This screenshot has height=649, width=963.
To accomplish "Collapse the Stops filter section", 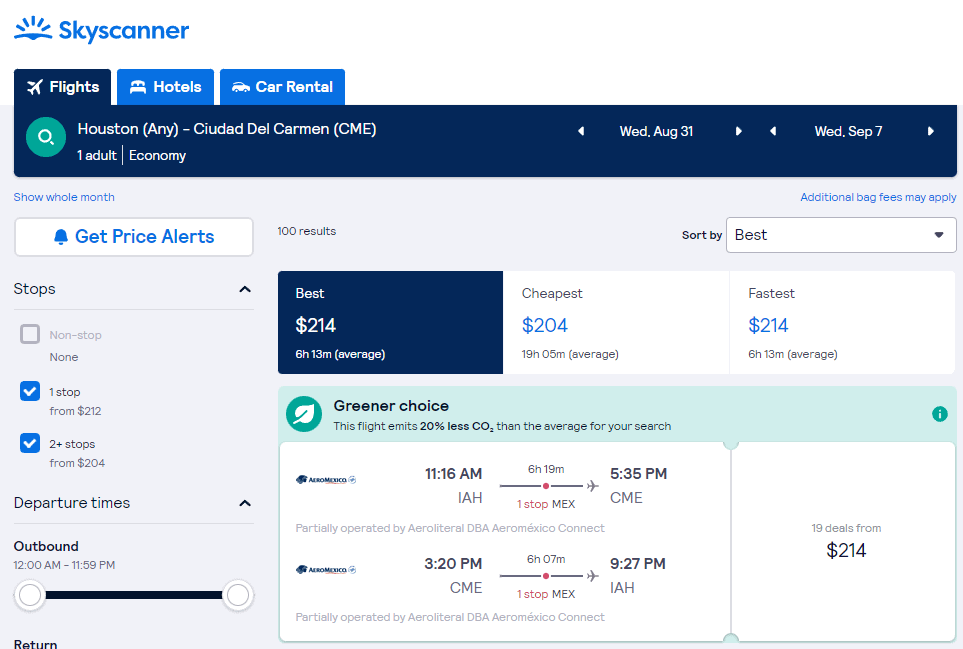I will [x=245, y=289].
